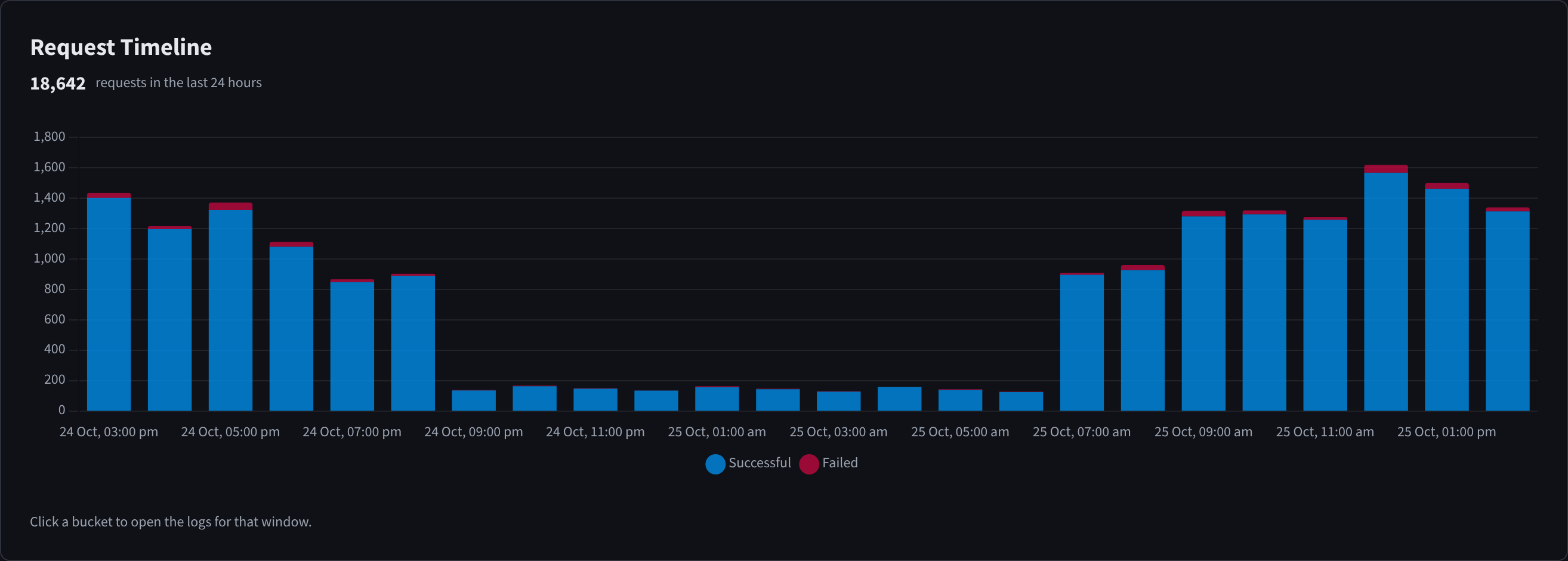The height and width of the screenshot is (561, 1568).
Task: Toggle the Successful series in legend
Action: [748, 464]
